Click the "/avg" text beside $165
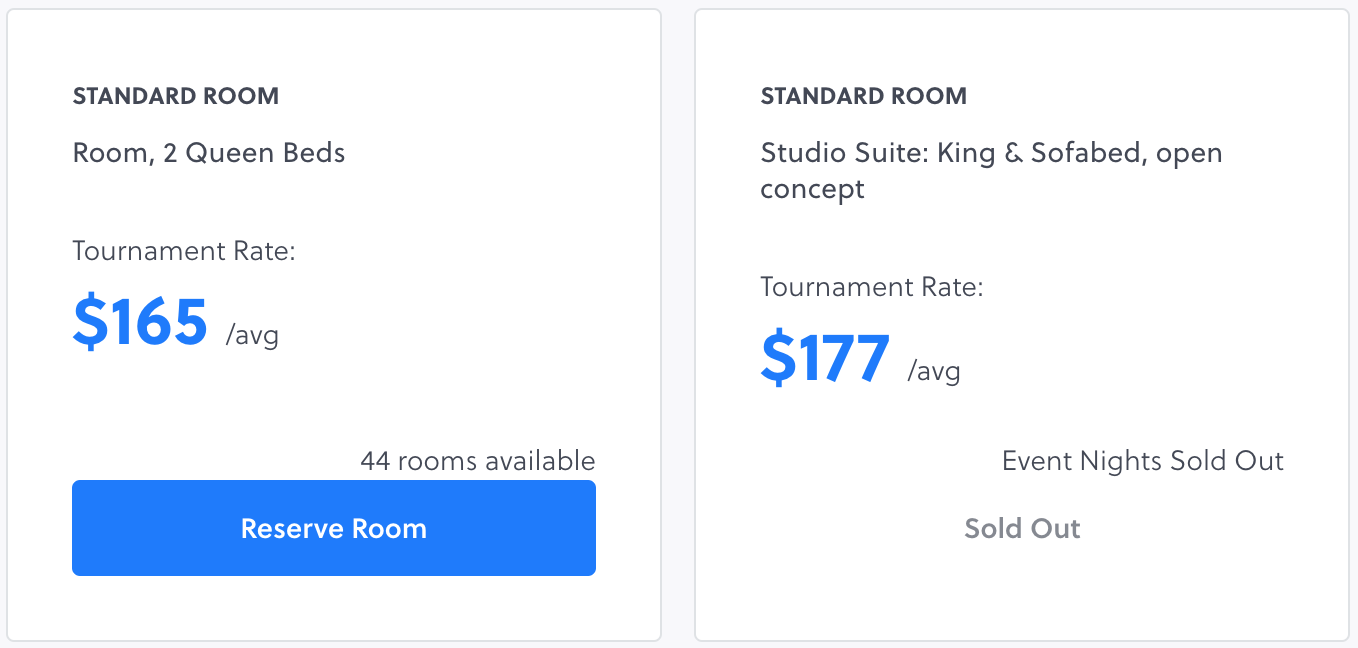1358x648 pixels. pos(252,334)
